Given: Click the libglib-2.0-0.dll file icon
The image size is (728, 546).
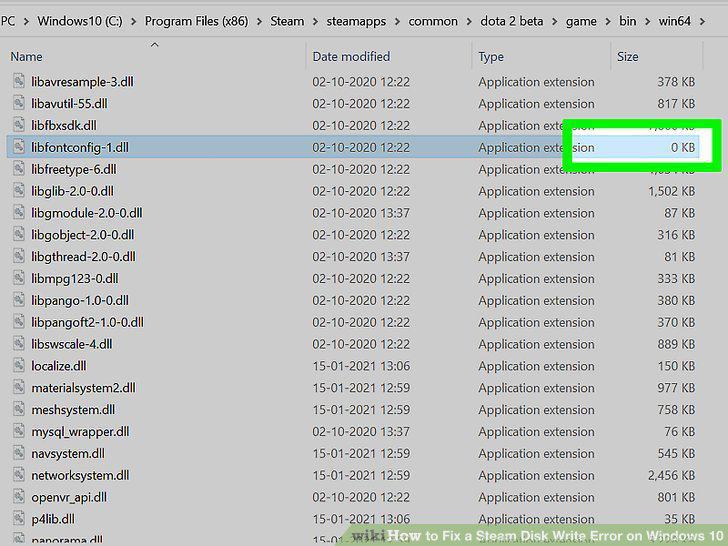Looking at the screenshot, I should click(19, 190).
